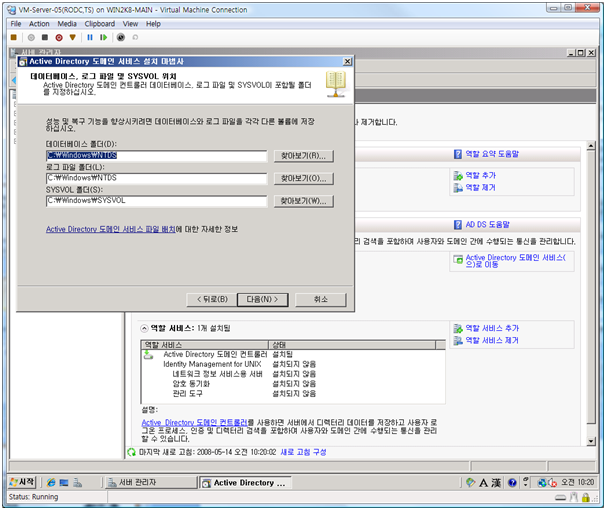
Task: Open the View menu
Action: pos(130,24)
